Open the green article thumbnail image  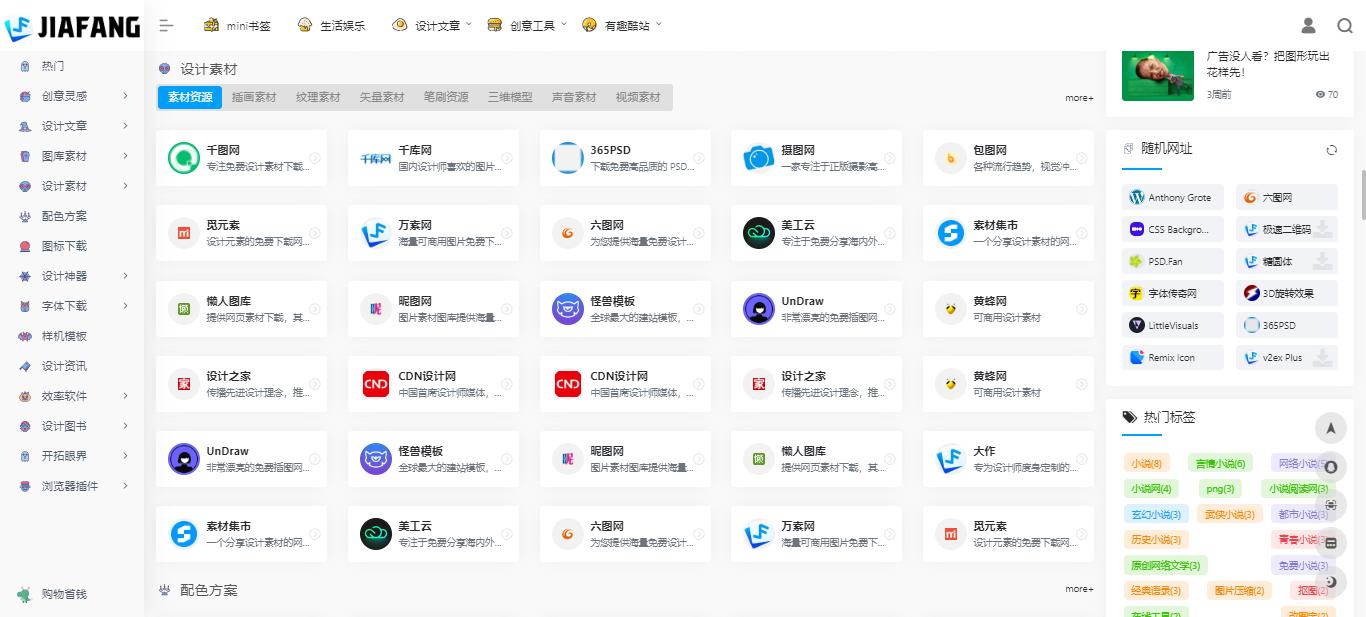[x=1158, y=75]
